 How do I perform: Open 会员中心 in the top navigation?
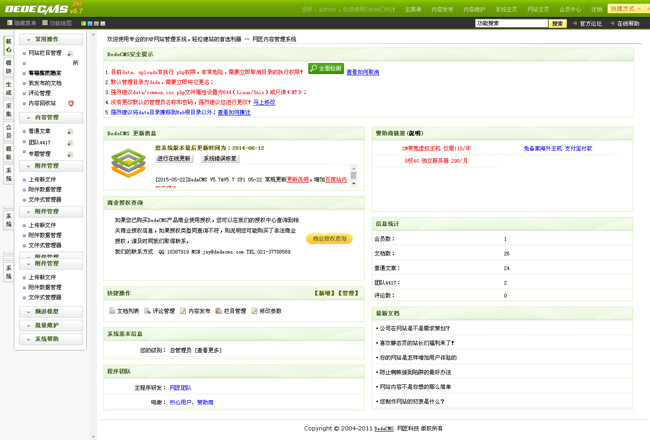(x=570, y=9)
